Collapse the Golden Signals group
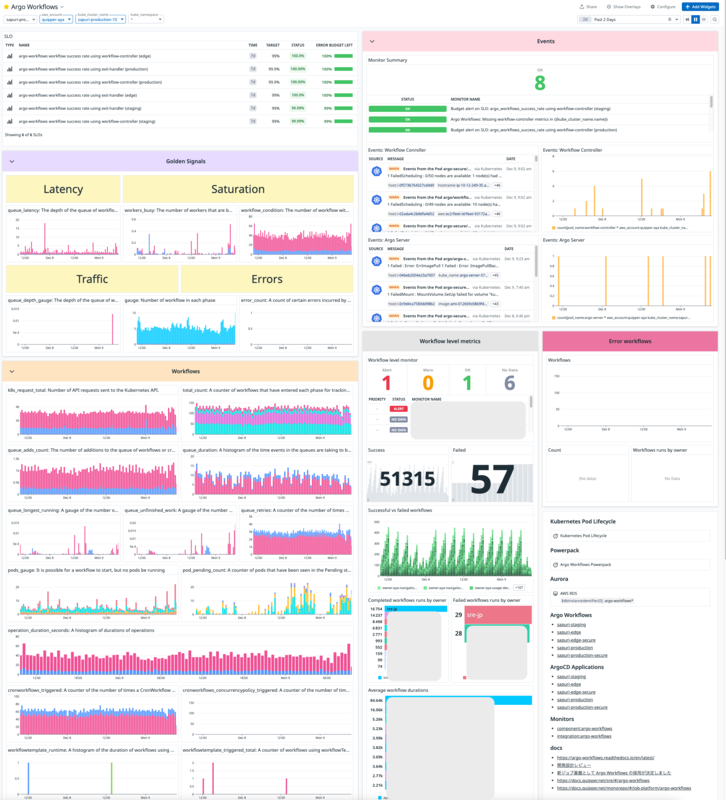Viewport: 726px width, 800px height. 12,161
